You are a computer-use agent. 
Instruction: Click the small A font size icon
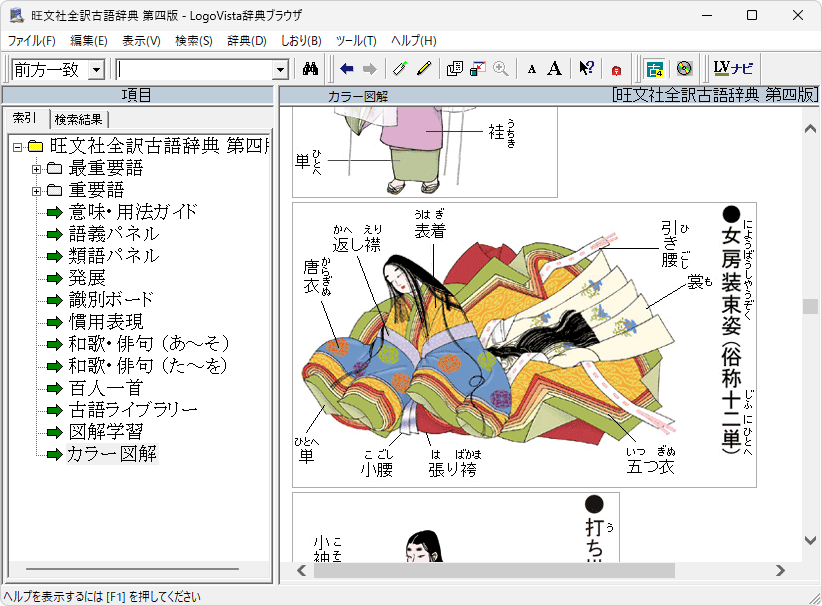click(532, 69)
